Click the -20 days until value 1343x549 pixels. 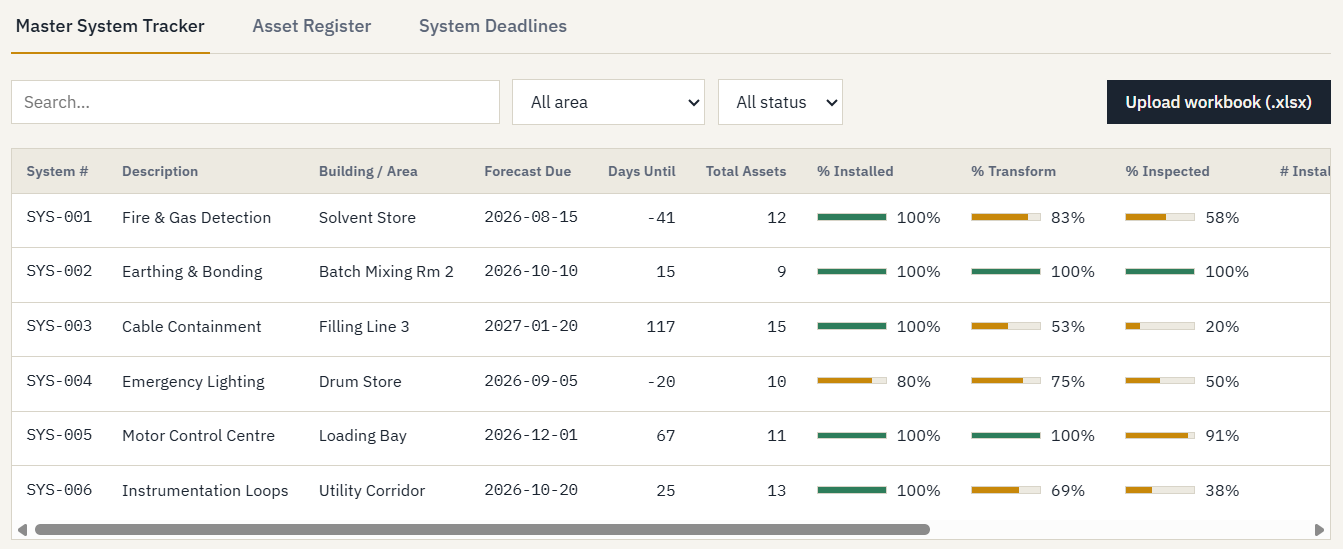pyautogui.click(x=661, y=381)
